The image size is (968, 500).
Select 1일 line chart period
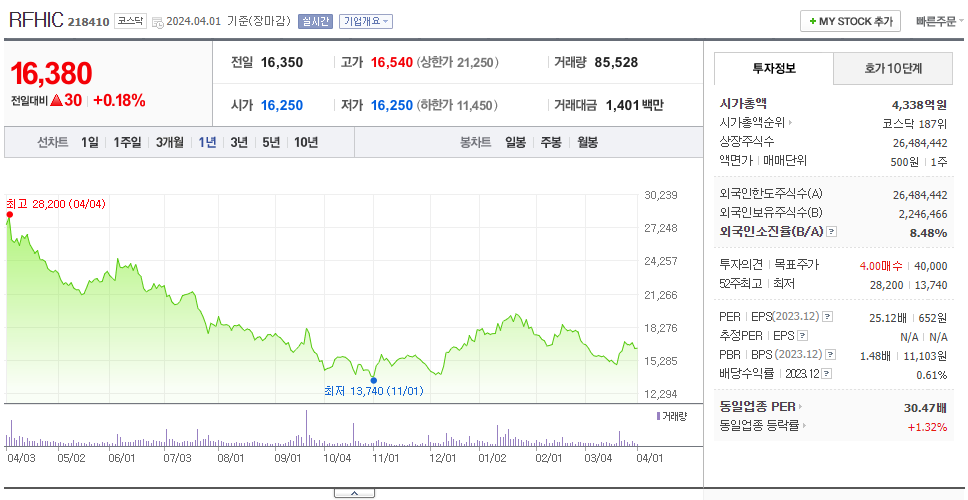[90, 143]
